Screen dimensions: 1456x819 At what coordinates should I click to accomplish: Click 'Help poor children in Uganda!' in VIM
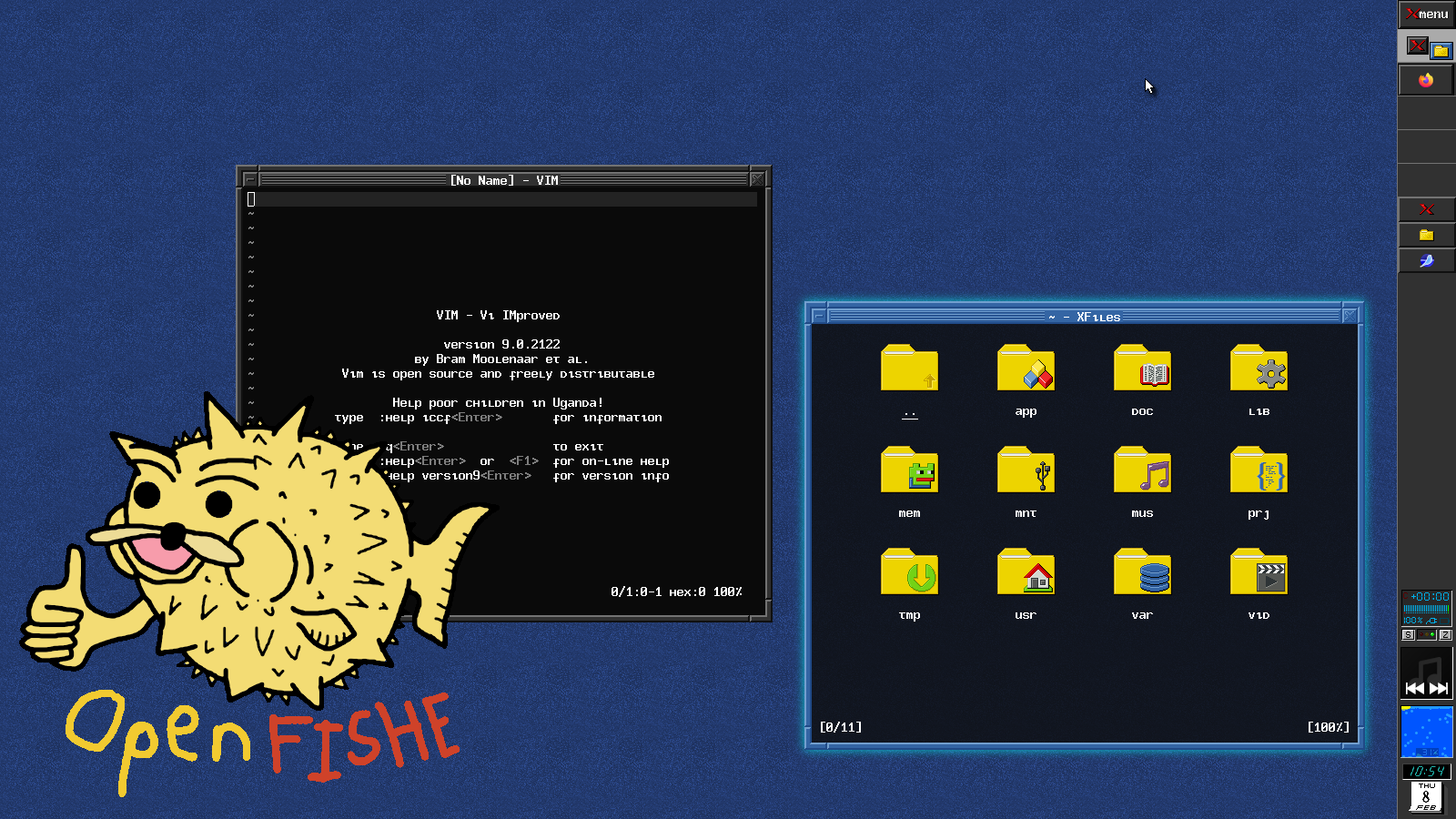[x=498, y=403]
